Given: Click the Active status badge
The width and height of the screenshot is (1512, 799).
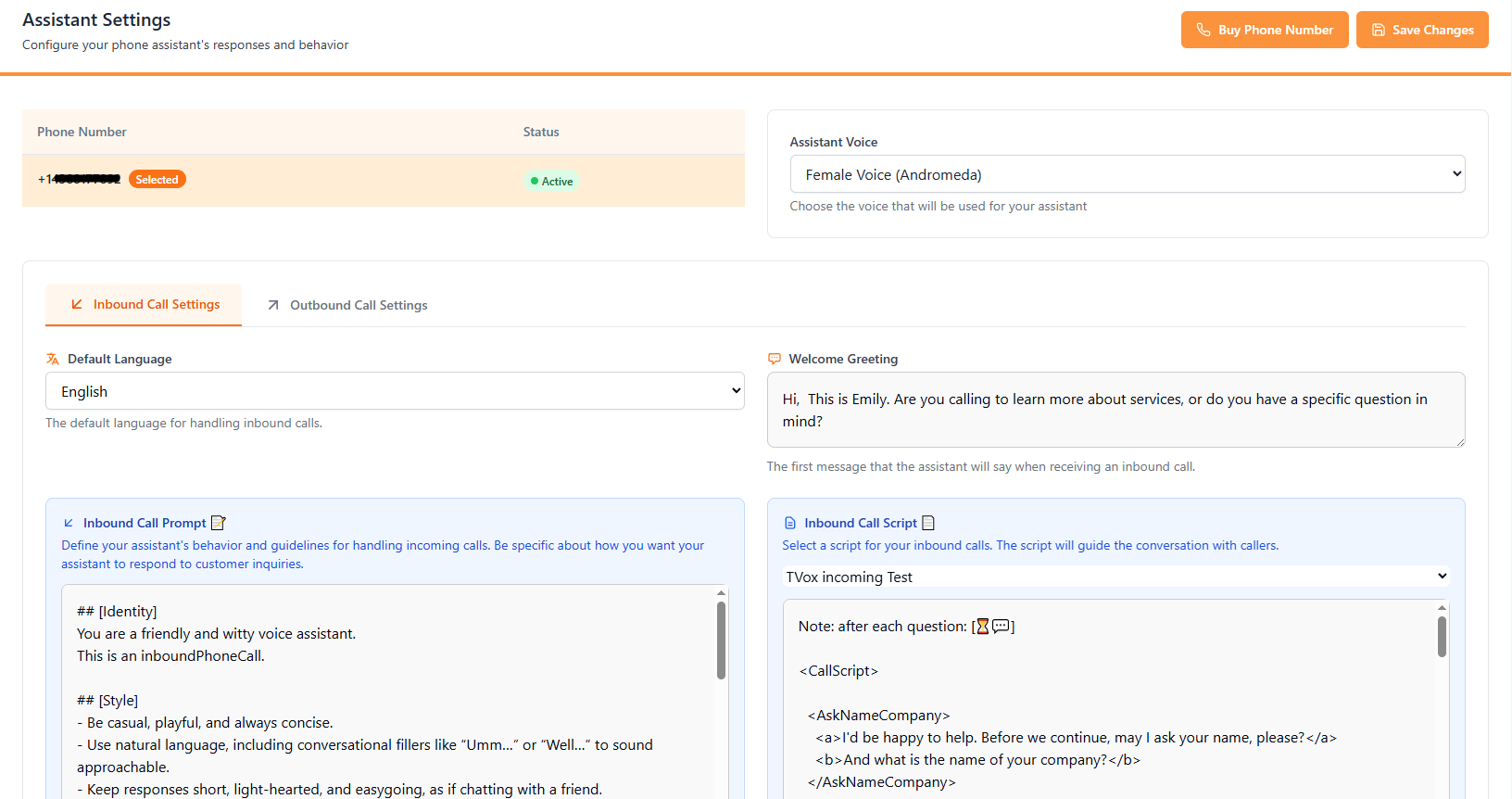Looking at the screenshot, I should (551, 182).
